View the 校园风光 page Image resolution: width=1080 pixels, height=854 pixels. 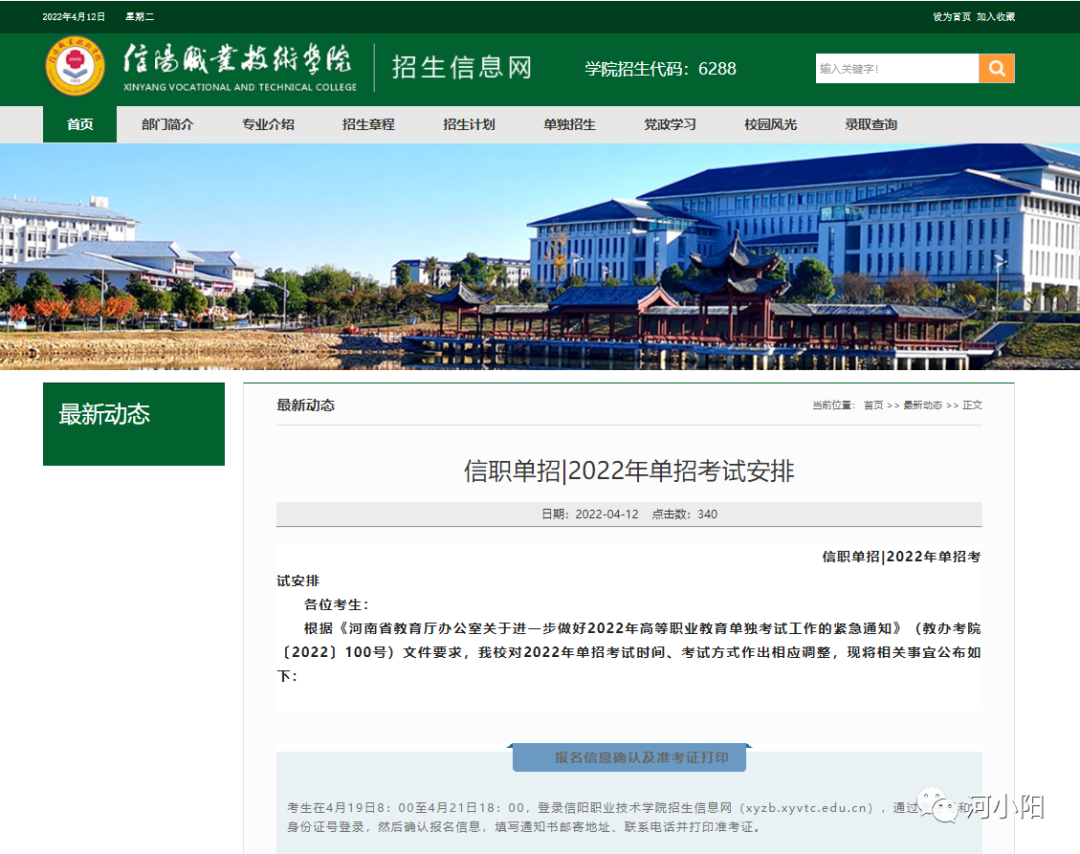click(x=770, y=125)
